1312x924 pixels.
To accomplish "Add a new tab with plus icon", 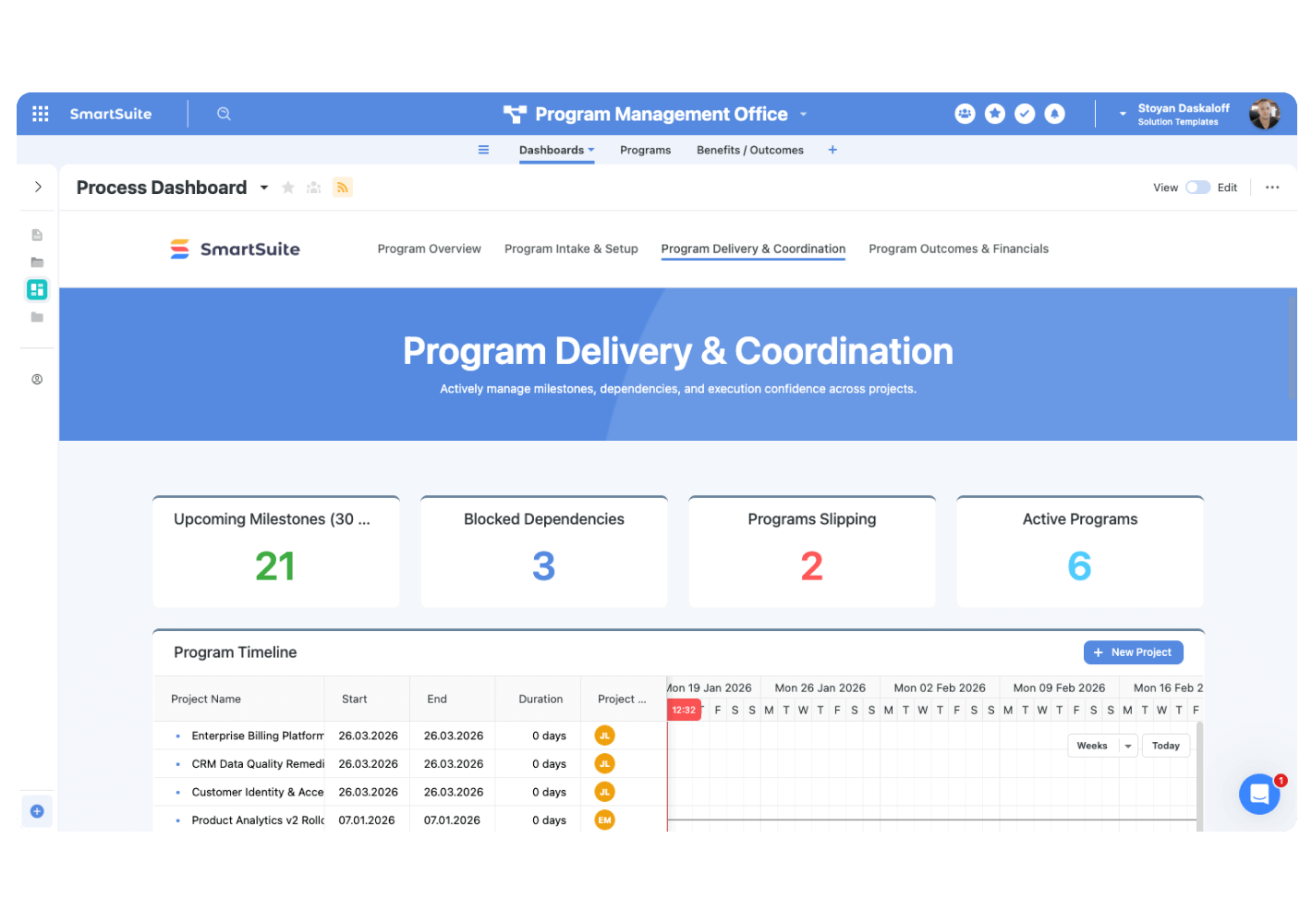I will tap(832, 150).
